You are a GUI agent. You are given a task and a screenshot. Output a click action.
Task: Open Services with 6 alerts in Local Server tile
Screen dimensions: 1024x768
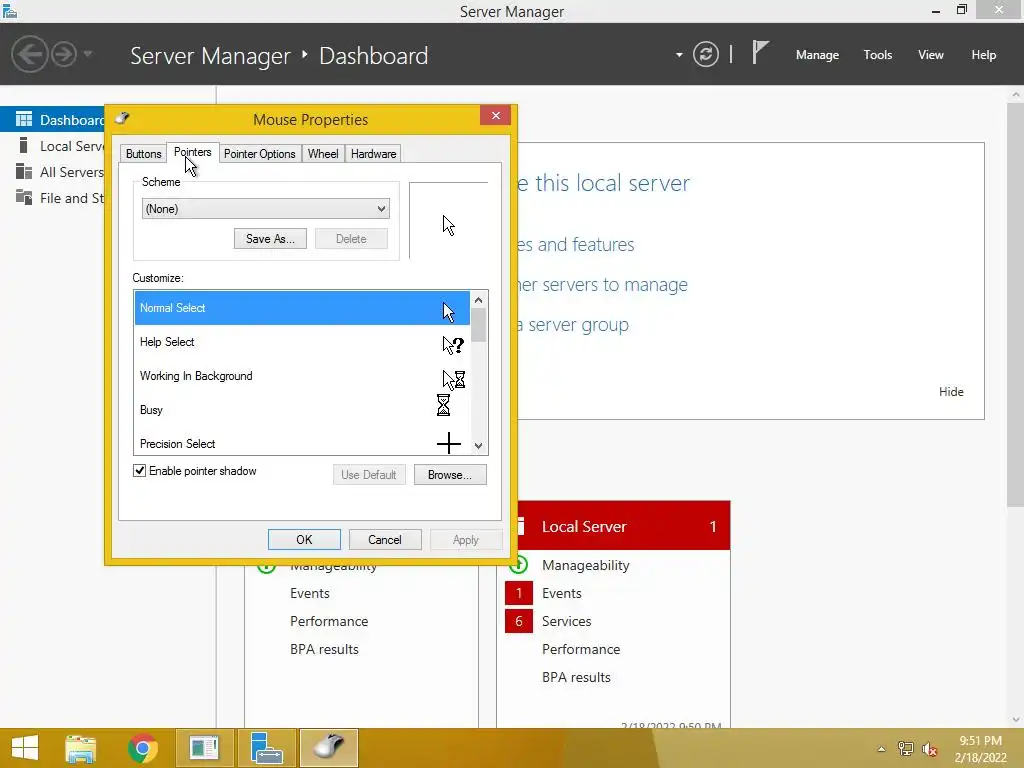pyautogui.click(x=566, y=621)
